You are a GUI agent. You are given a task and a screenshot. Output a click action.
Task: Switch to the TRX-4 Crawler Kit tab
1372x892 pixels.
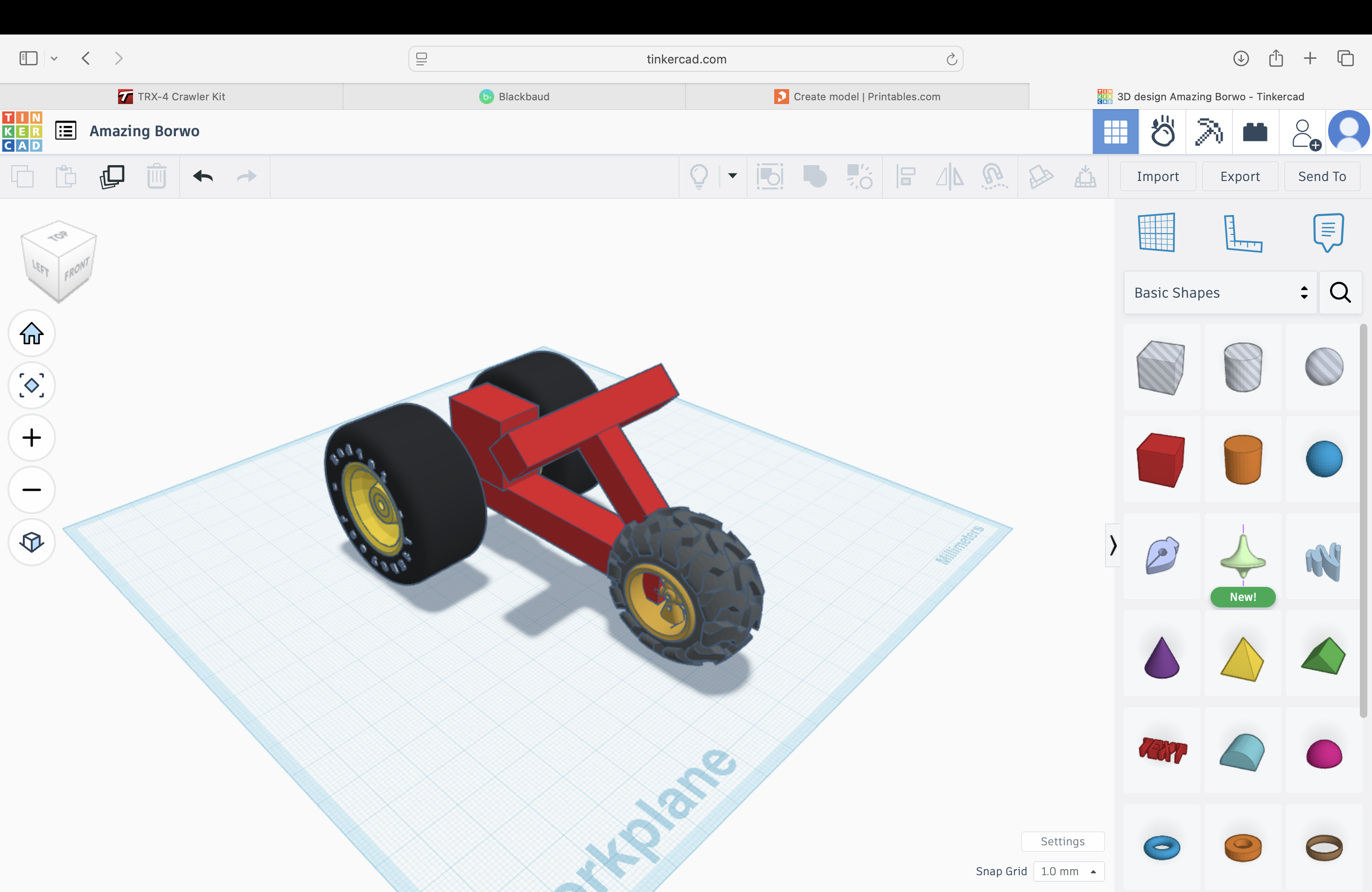click(171, 96)
